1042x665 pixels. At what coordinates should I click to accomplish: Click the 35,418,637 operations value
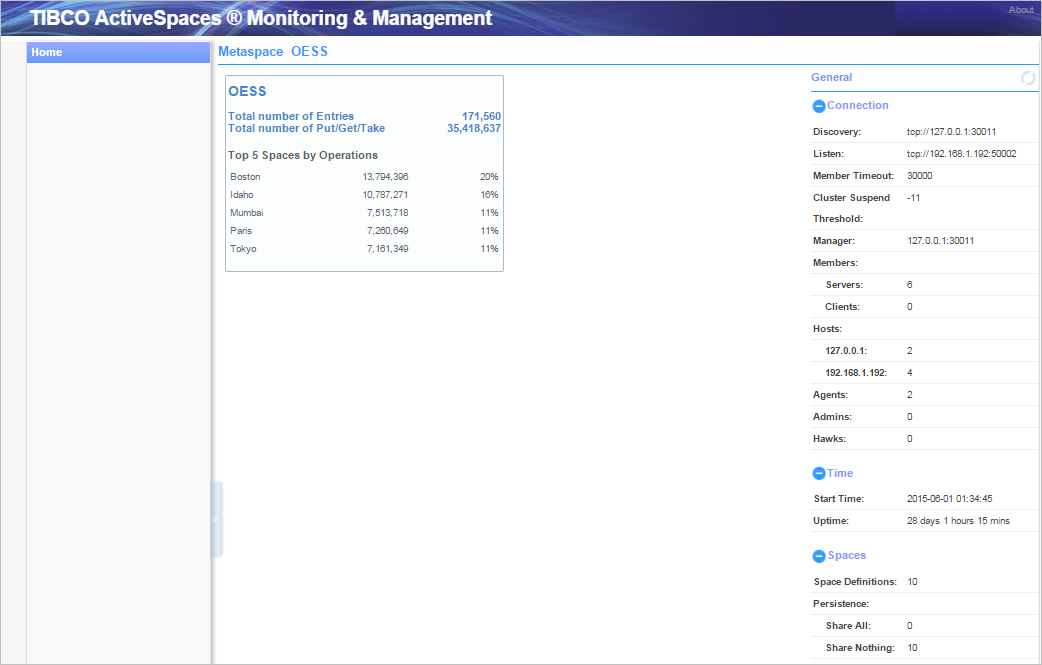click(x=474, y=128)
